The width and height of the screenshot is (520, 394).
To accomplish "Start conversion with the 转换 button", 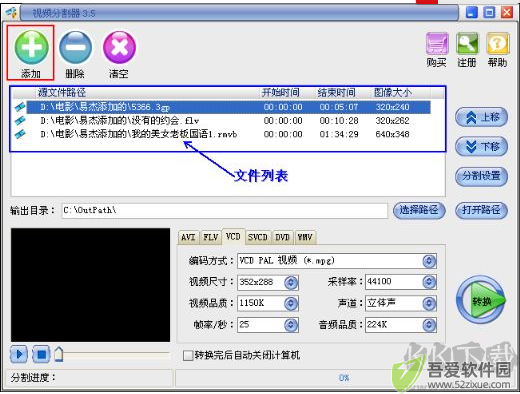I will coord(481,300).
